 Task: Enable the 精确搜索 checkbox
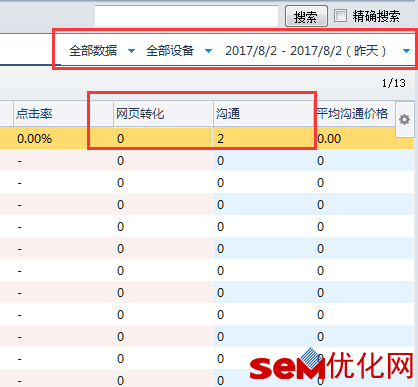(340, 16)
